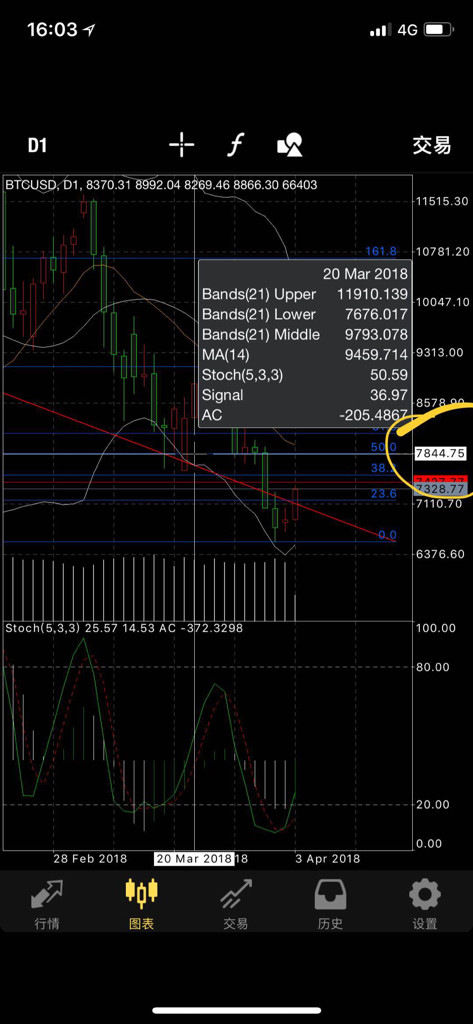This screenshot has width=473, height=1024.
Task: Open the 行情 quotes tab
Action: coord(47,904)
